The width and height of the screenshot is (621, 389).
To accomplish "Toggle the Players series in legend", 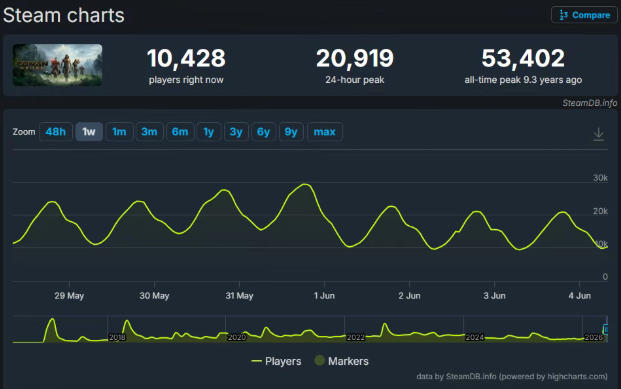I will 276,361.
